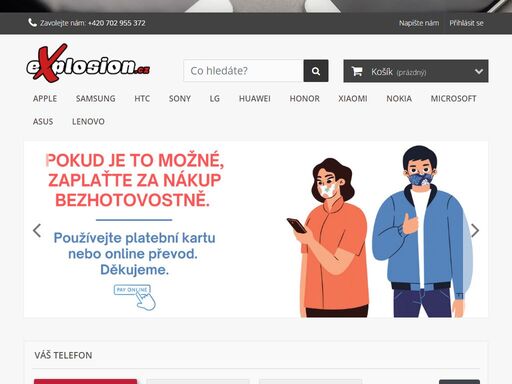
Task: Open the HONOR category
Action: [304, 99]
